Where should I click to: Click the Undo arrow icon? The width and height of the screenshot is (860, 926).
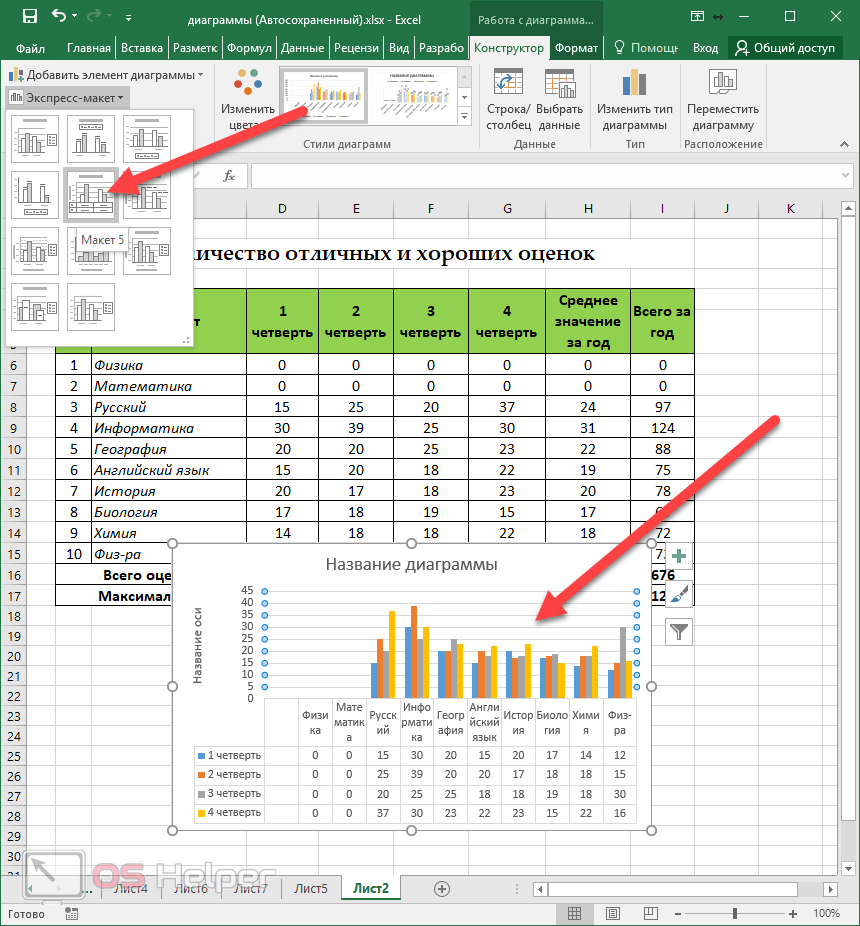point(59,17)
